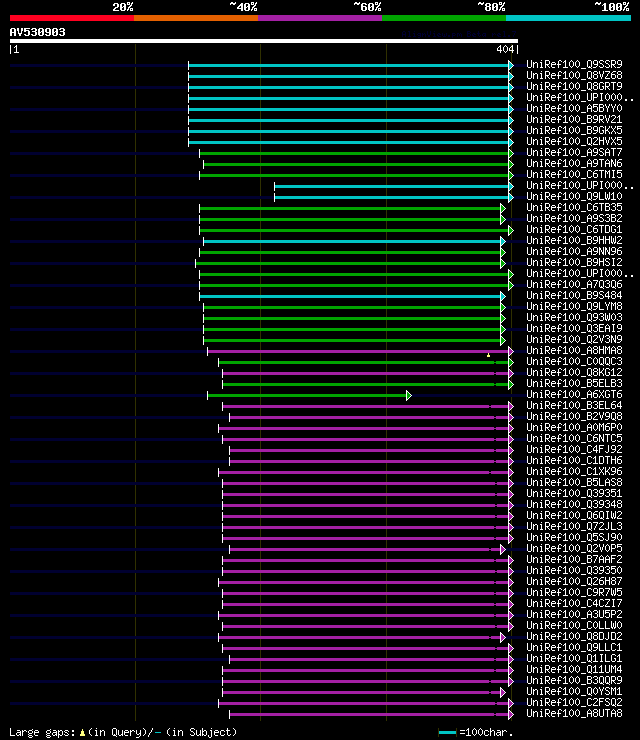Click UniRef100_Q2V0P5 label
This screenshot has height=740, width=640.
[574, 549]
